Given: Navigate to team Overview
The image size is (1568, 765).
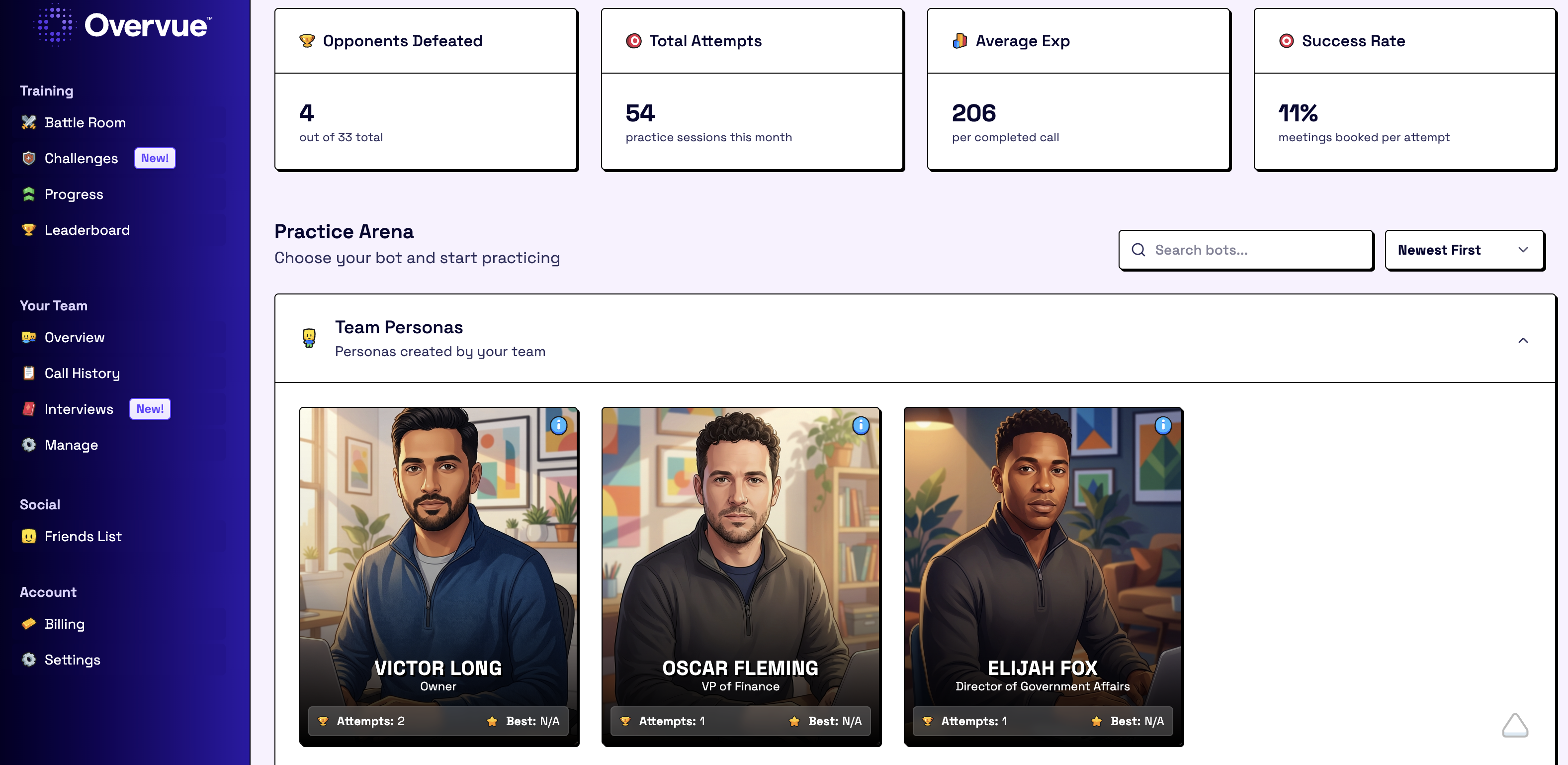Looking at the screenshot, I should pyautogui.click(x=74, y=337).
